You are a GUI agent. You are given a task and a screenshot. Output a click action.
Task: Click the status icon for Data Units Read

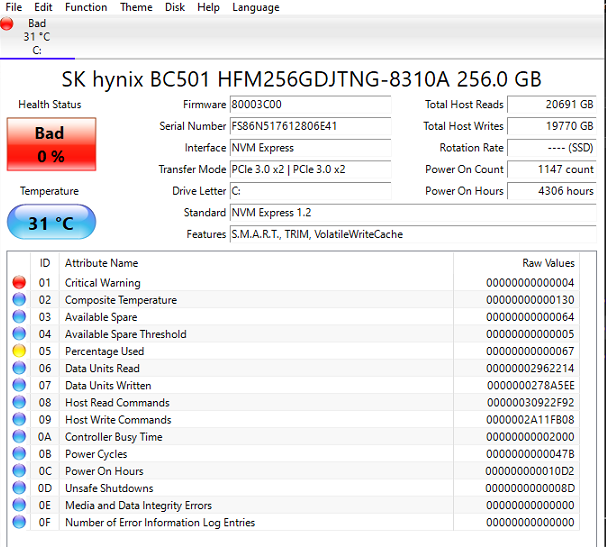[x=19, y=368]
